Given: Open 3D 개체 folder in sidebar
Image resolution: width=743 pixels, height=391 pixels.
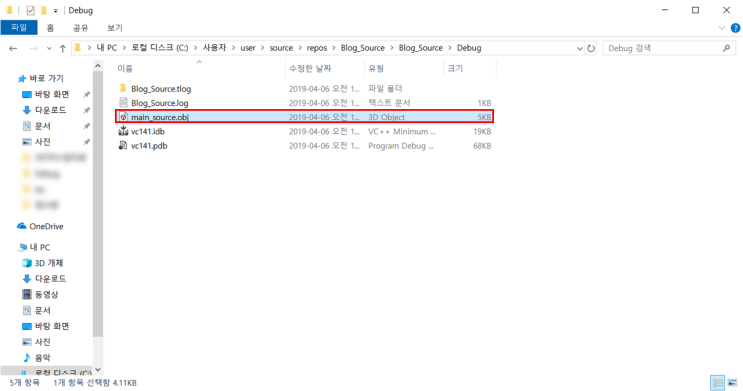Looking at the screenshot, I should pyautogui.click(x=49, y=263).
